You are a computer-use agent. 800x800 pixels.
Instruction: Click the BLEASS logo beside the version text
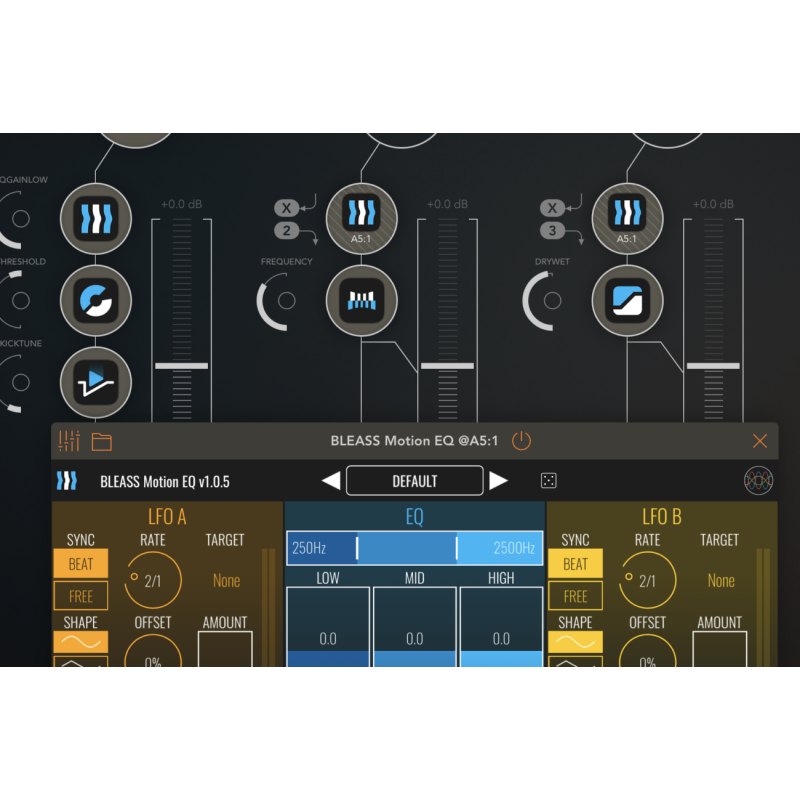coord(67,481)
